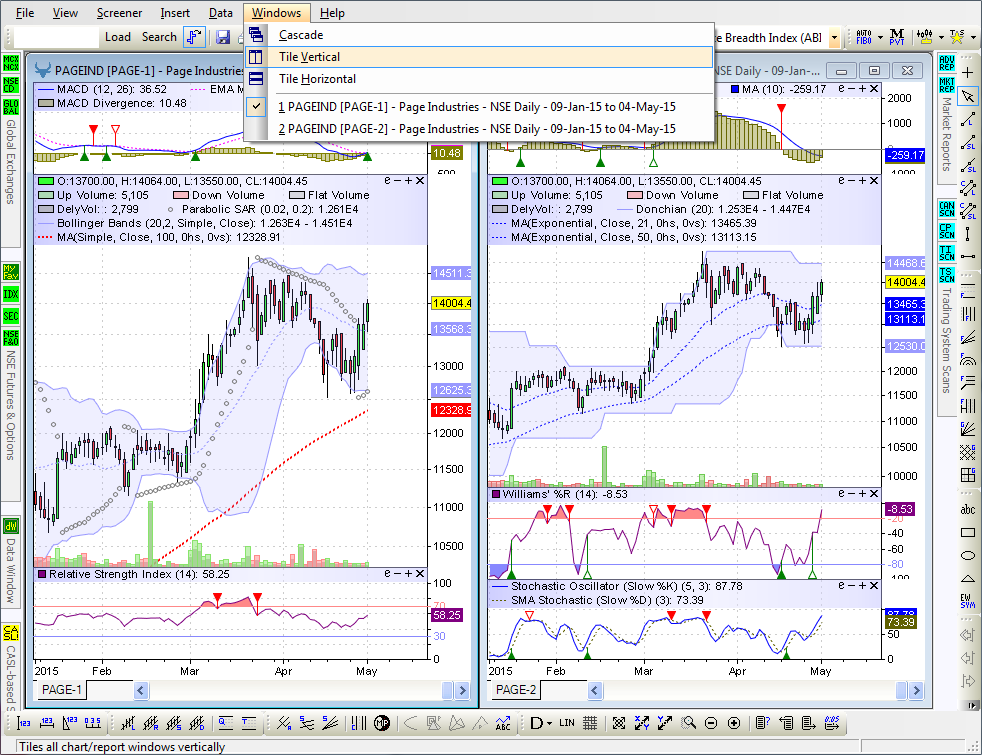Viewport: 982px width, 755px height.
Task: Click the Cascade windows icon
Action: (x=256, y=35)
